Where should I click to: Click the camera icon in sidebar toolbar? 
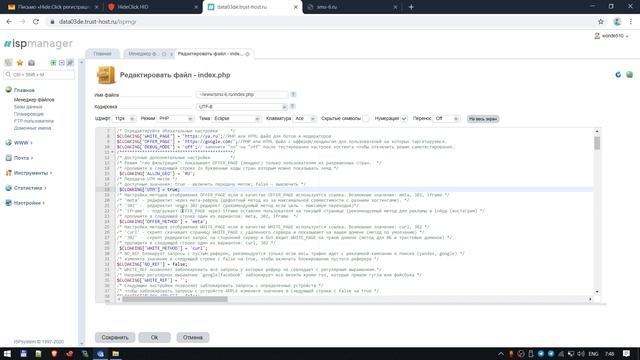31,62
